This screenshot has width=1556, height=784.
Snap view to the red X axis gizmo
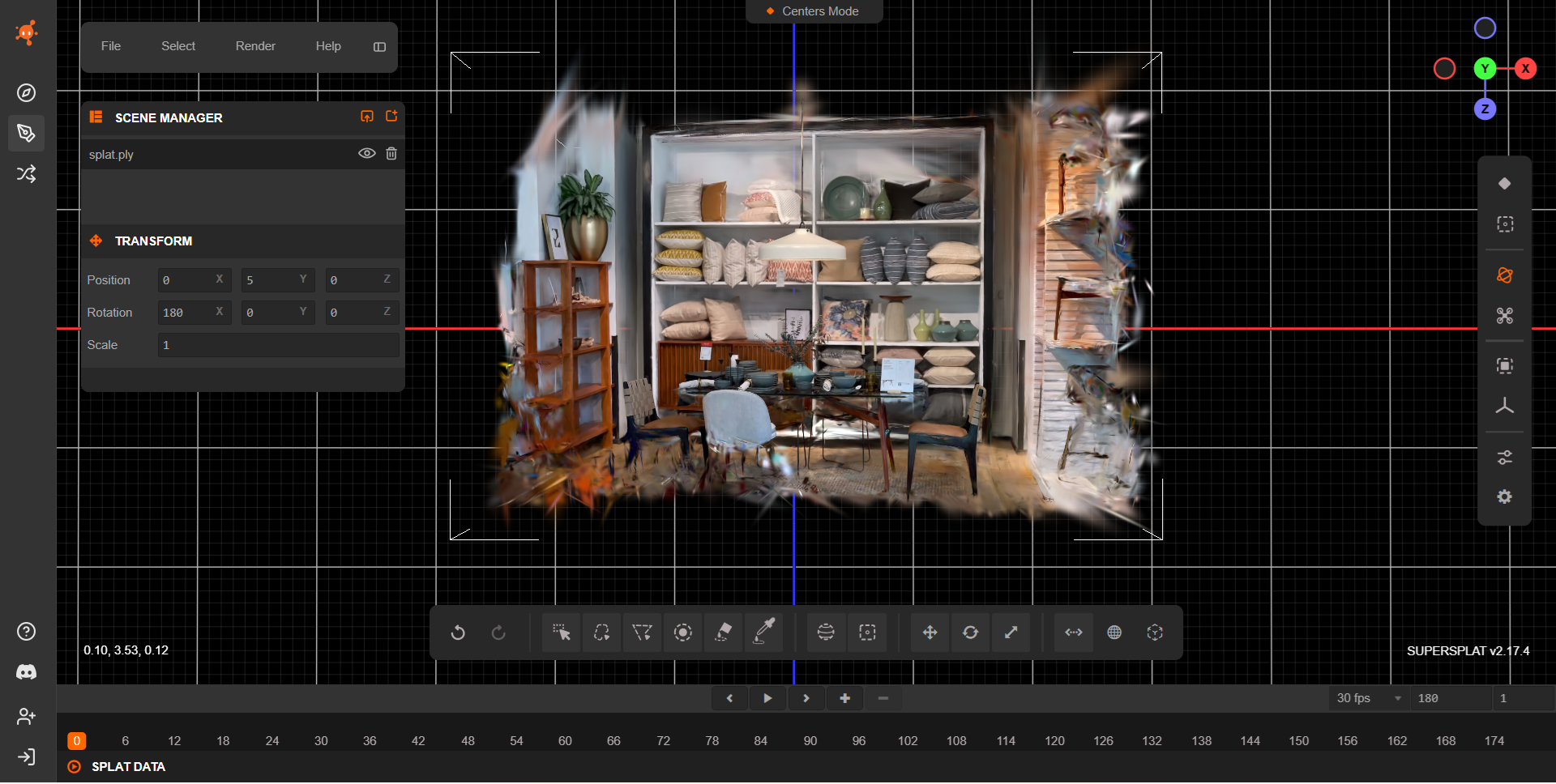pyautogui.click(x=1525, y=69)
